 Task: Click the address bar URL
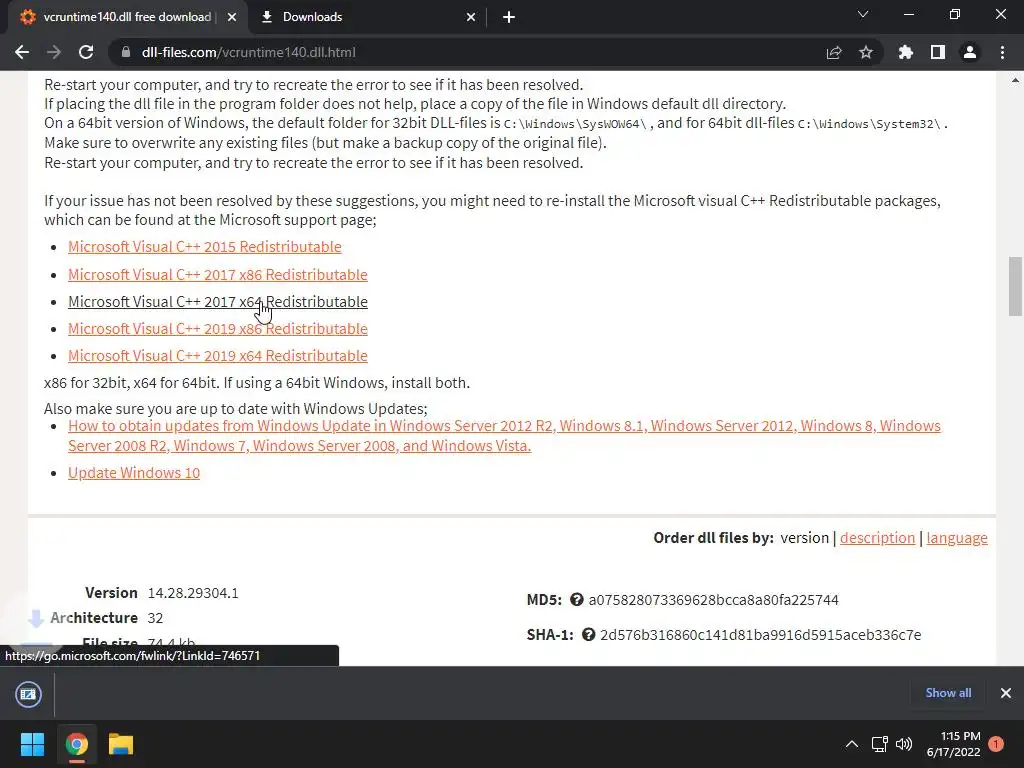(x=248, y=52)
